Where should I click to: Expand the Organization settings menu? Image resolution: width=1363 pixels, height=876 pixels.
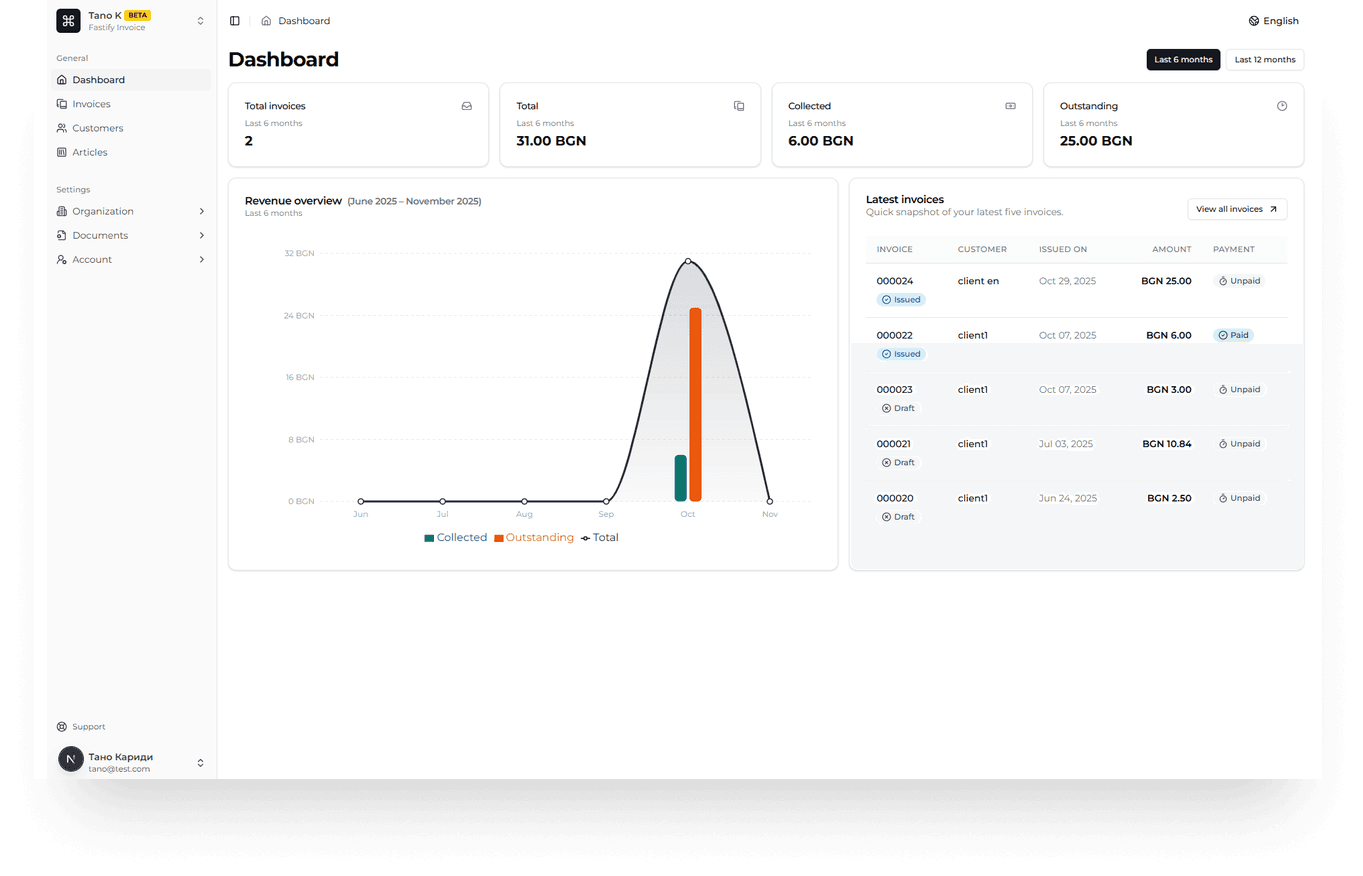coord(131,212)
